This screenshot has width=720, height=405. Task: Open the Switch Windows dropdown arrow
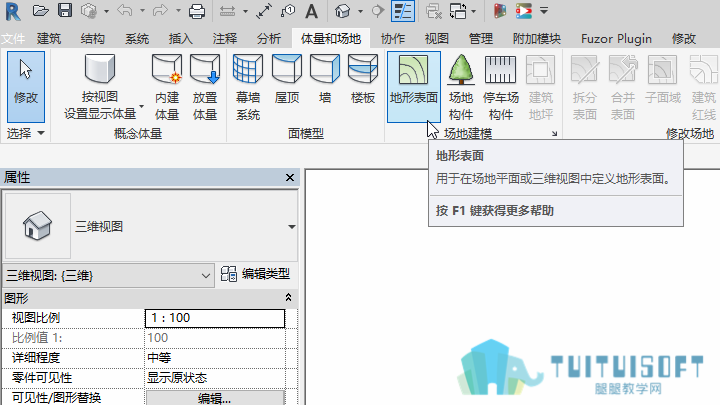474,11
